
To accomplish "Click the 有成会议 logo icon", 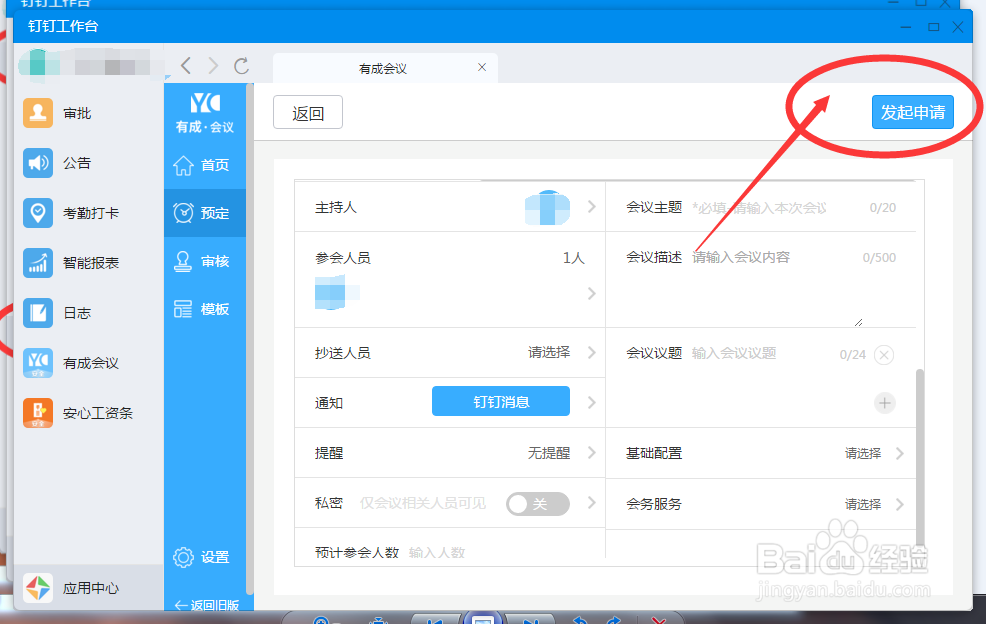I will [x=204, y=102].
